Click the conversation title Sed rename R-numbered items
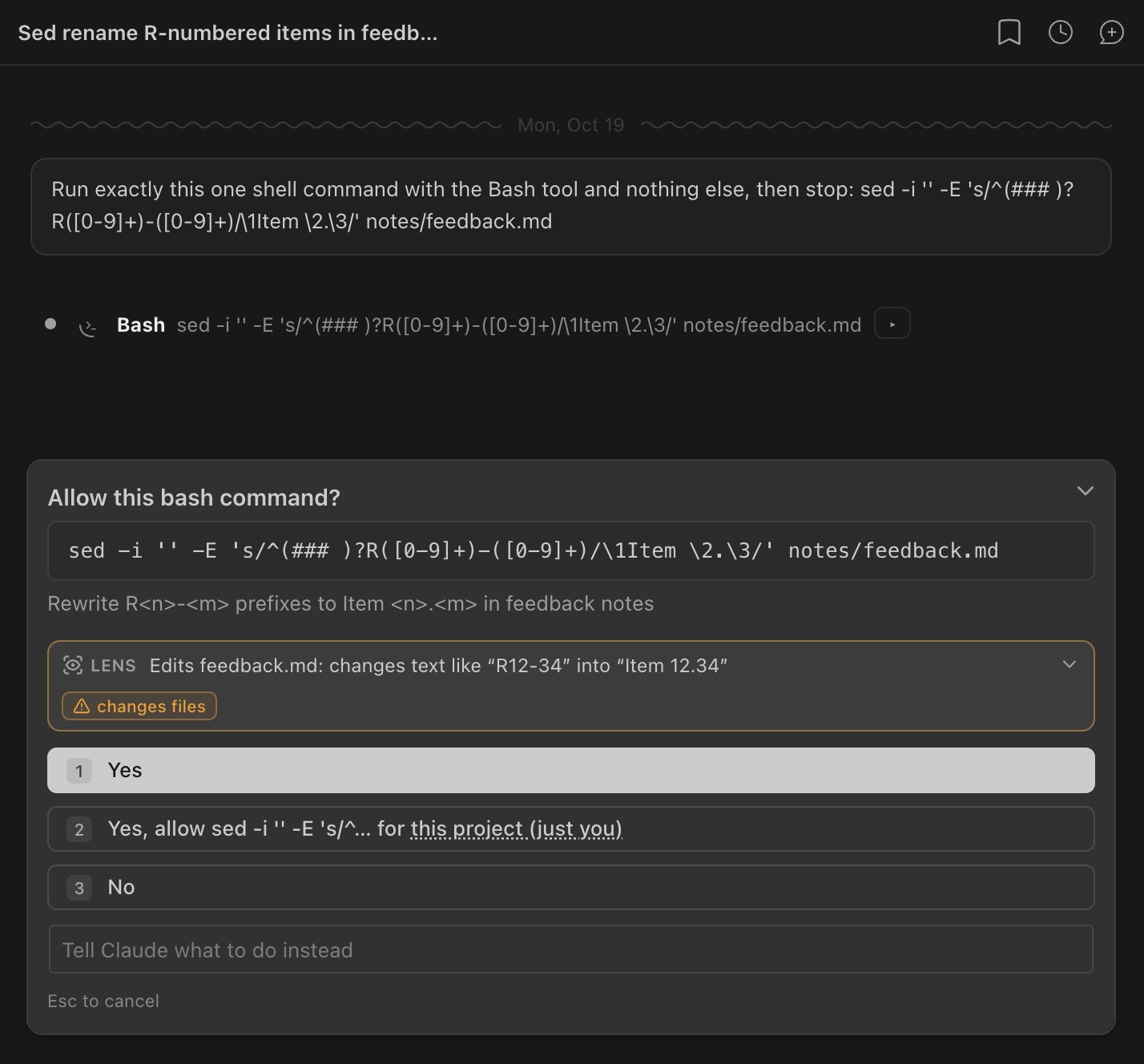The image size is (1144, 1064). 228,33
